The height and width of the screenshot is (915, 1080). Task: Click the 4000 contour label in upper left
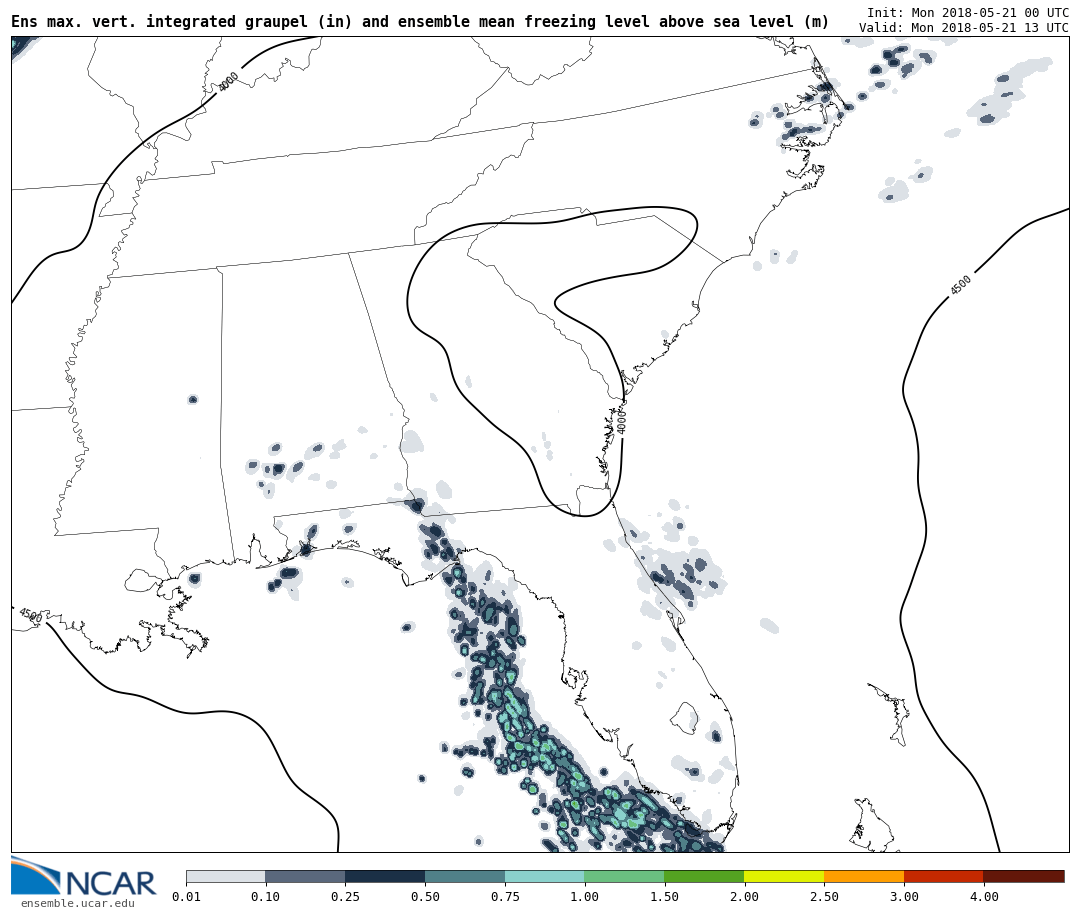[229, 82]
